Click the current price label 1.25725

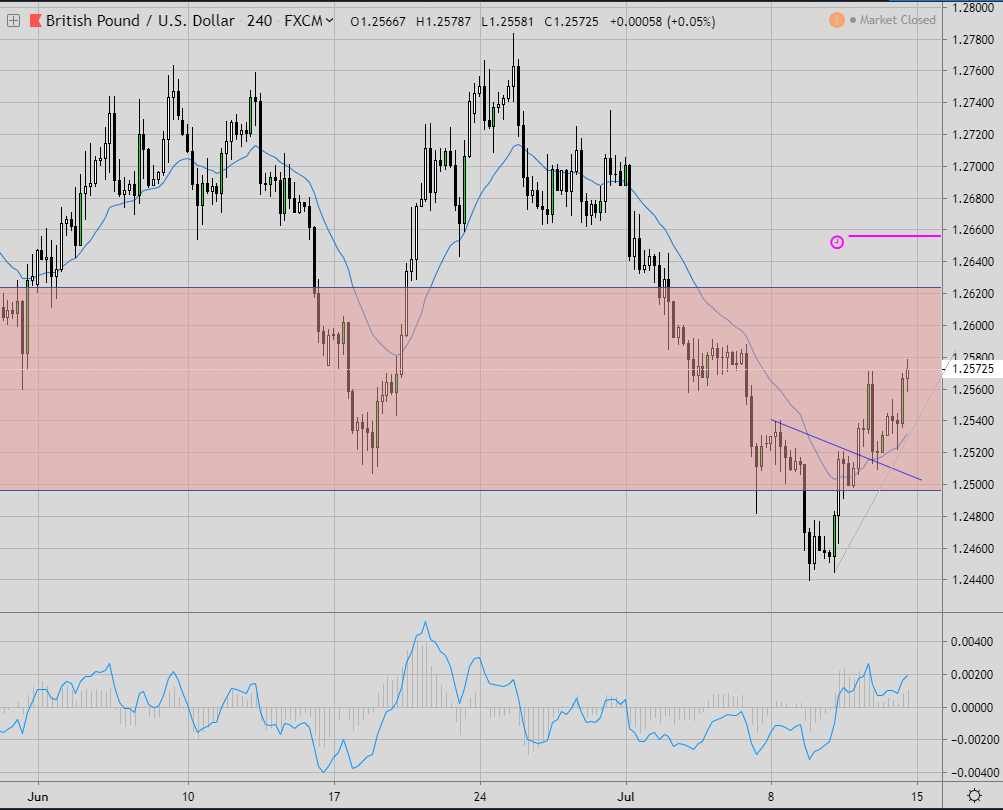(x=973, y=369)
